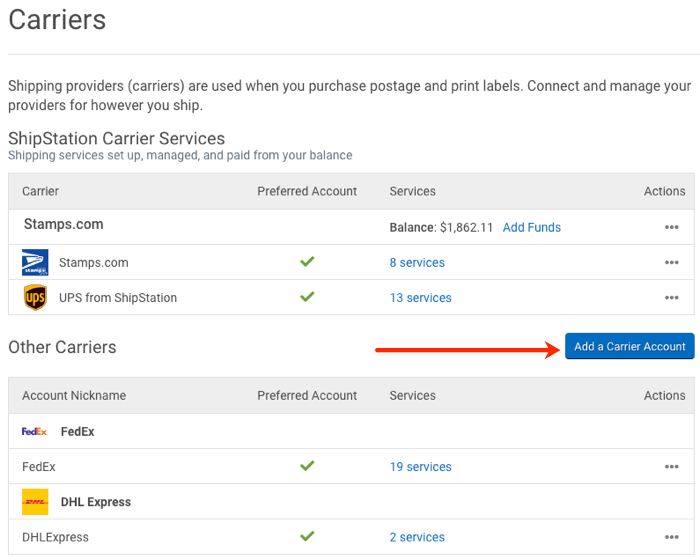Select the DHL Express group heading
This screenshot has width=700, height=560.
[96, 502]
